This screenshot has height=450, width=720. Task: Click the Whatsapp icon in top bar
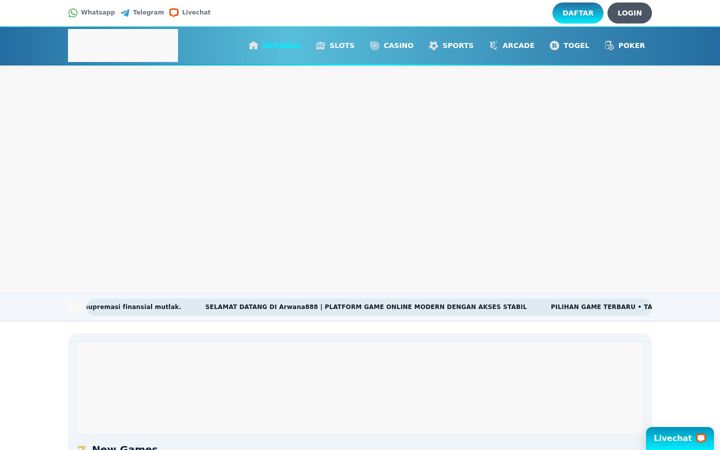73,13
